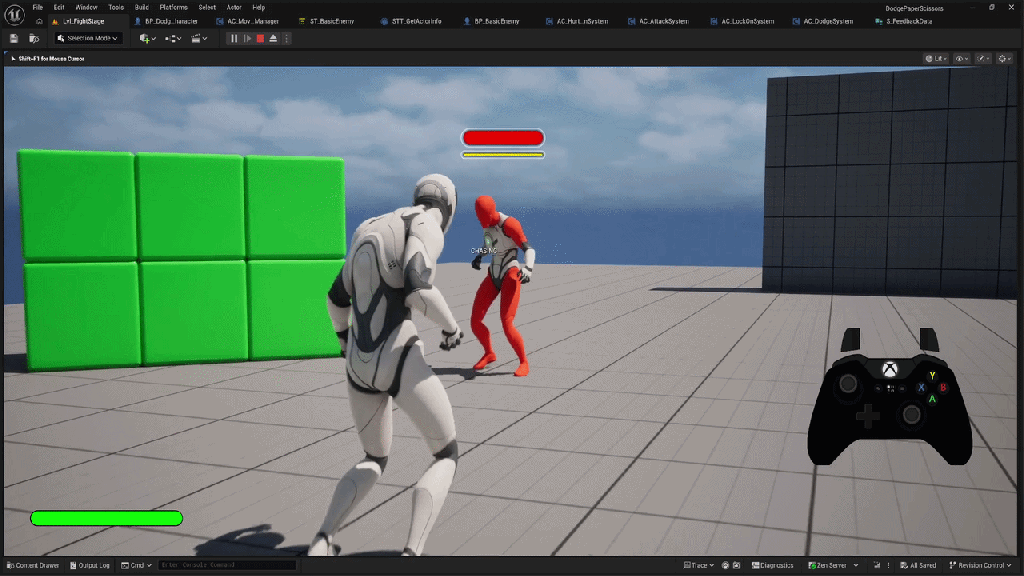Screen dimensions: 1024x576
Task: Save the current level with disk icon
Action: 14,38
